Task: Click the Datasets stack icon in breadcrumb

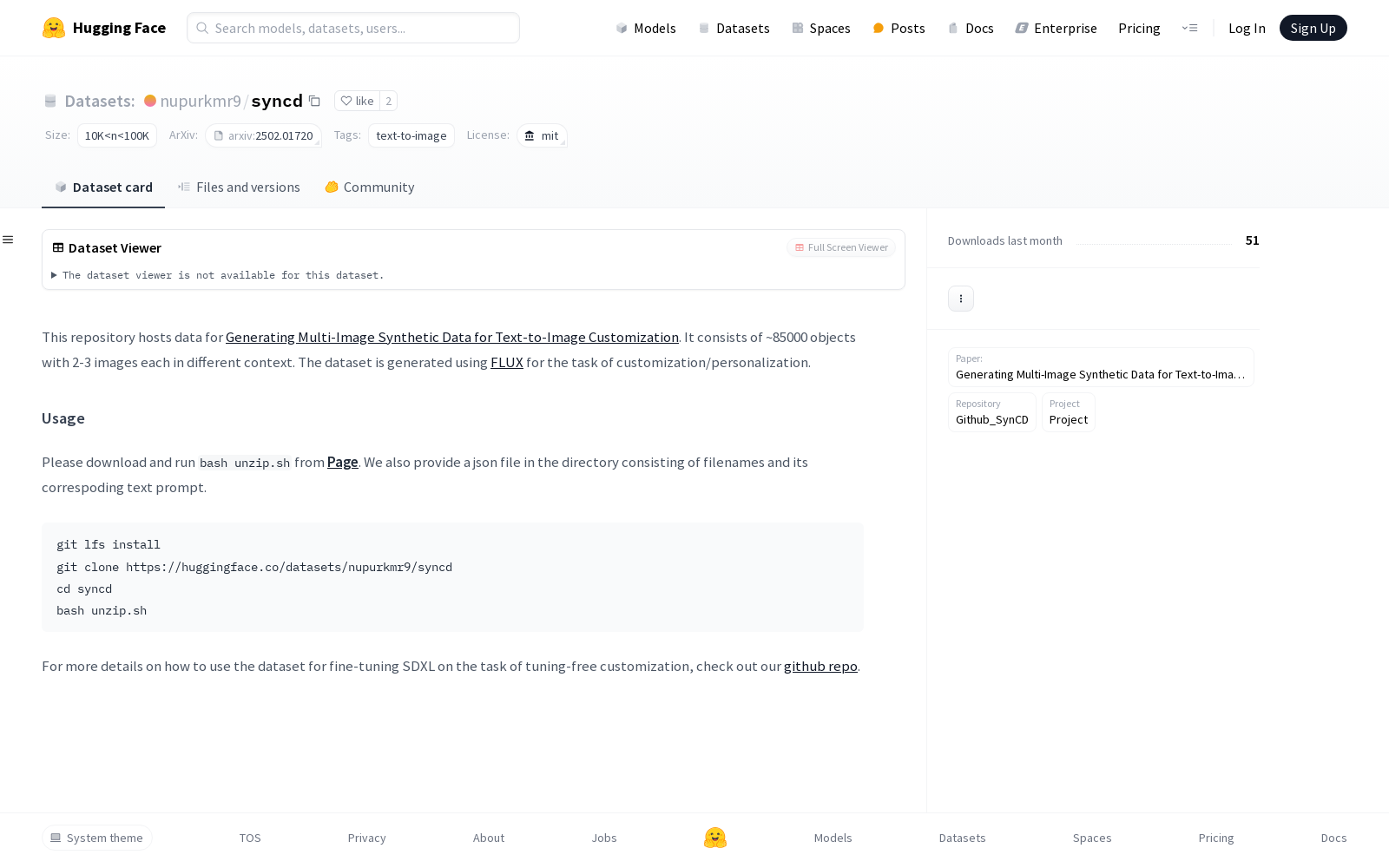Action: click(50, 102)
